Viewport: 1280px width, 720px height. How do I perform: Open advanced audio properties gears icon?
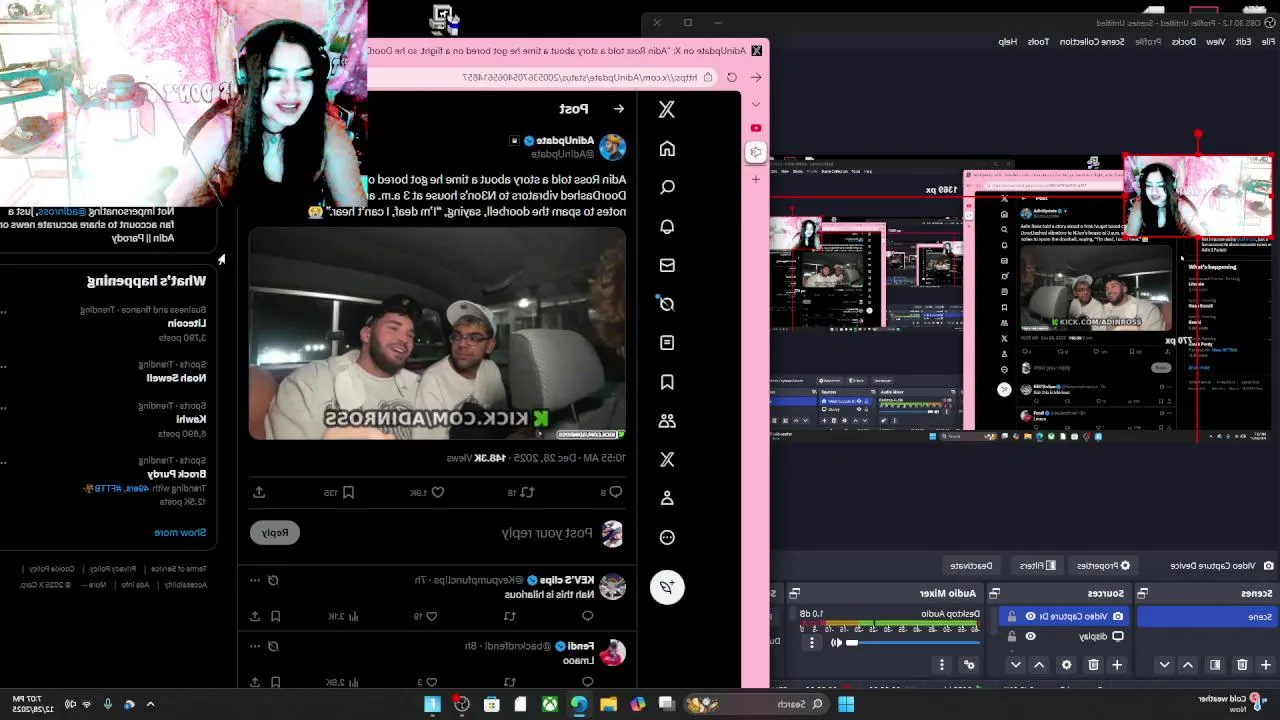968,665
